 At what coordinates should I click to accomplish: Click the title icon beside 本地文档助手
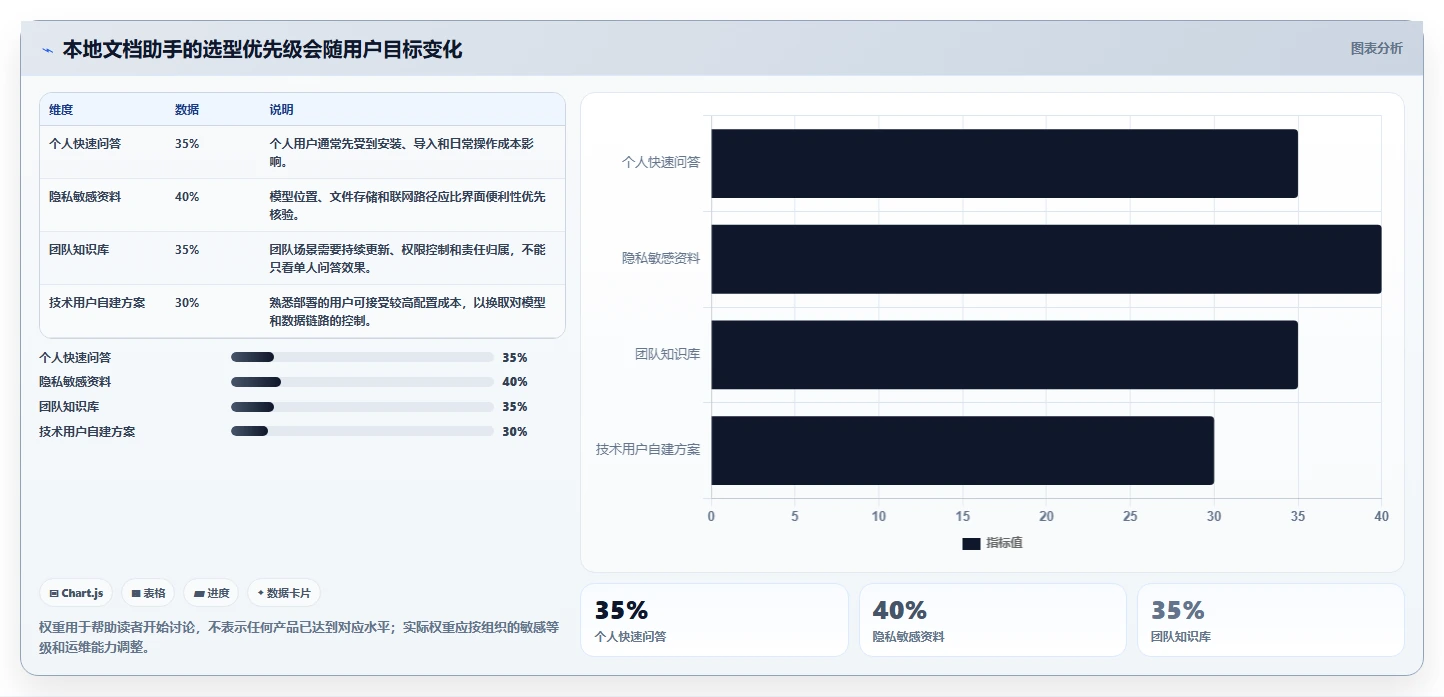tap(47, 50)
